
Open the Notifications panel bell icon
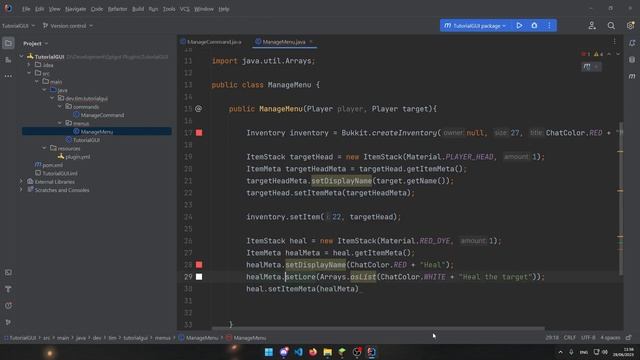(x=632, y=43)
